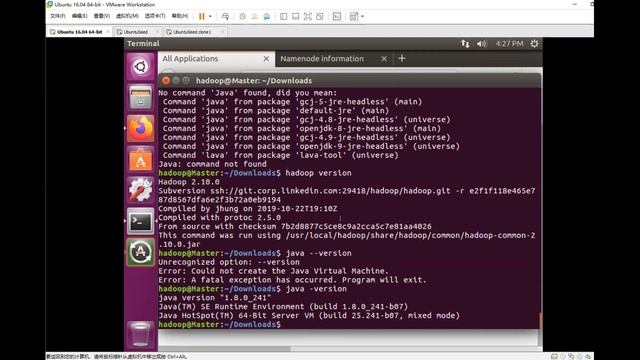Open the 查看(V) View menu

tap(102, 16)
